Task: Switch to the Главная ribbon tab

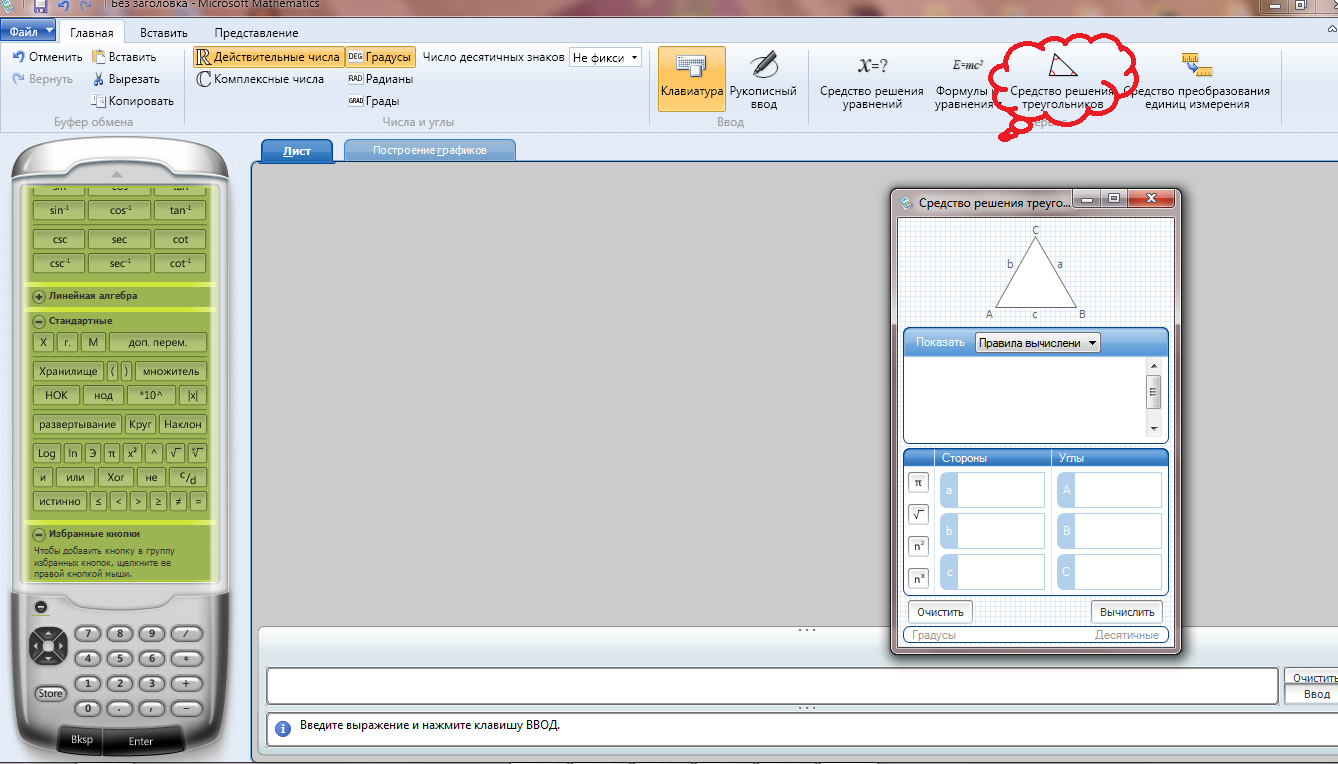Action: [x=91, y=33]
